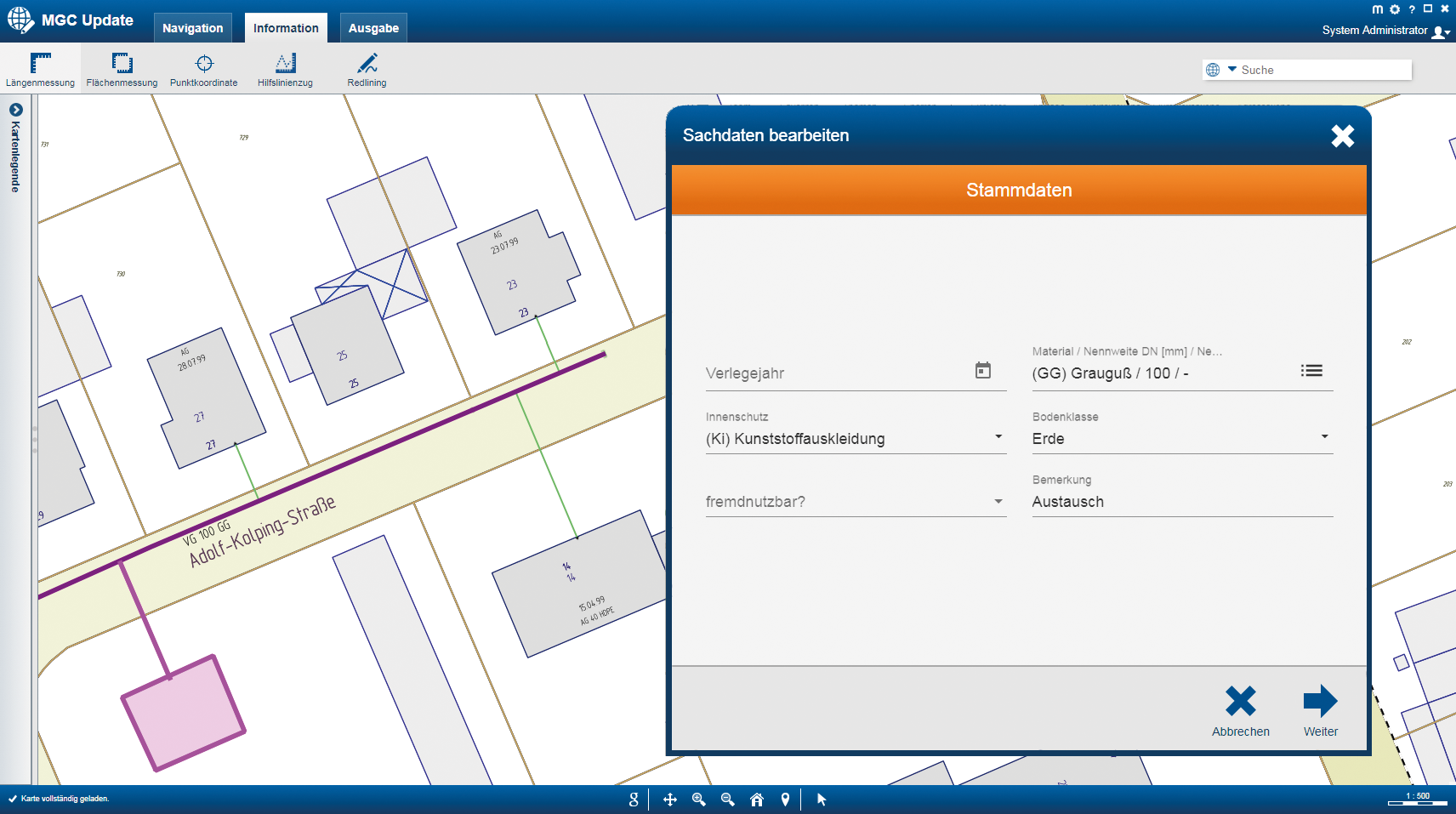
Task: Enable the pan arrows tool
Action: click(670, 800)
